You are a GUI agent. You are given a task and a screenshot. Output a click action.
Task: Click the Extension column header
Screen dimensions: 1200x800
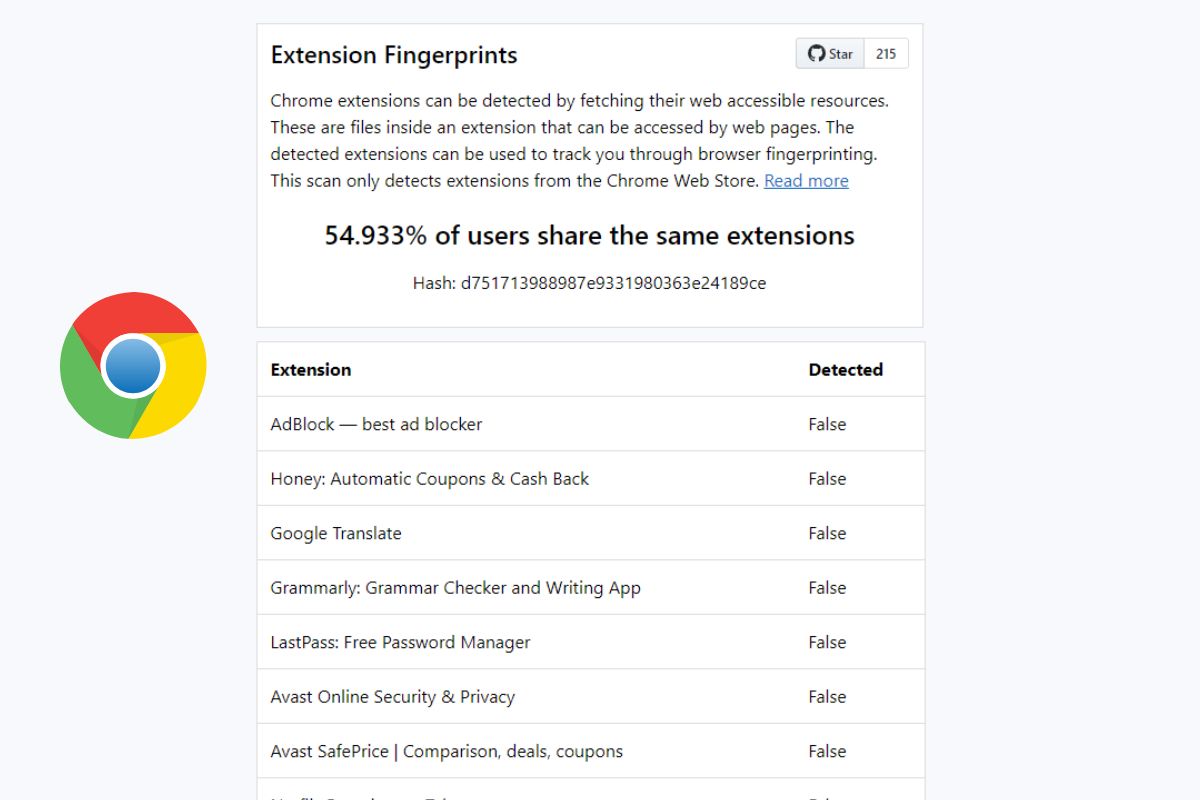click(311, 370)
